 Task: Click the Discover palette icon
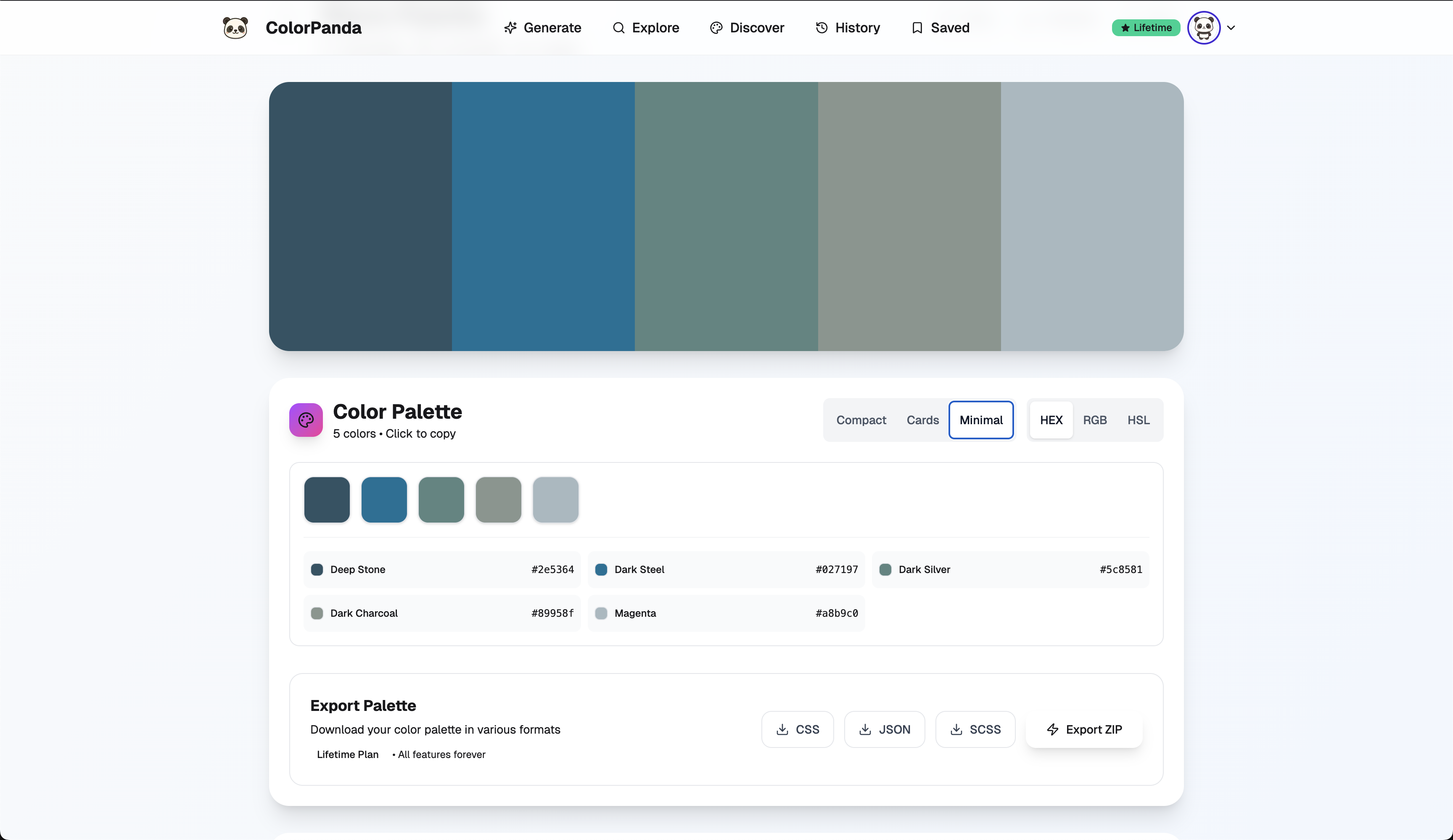(716, 27)
